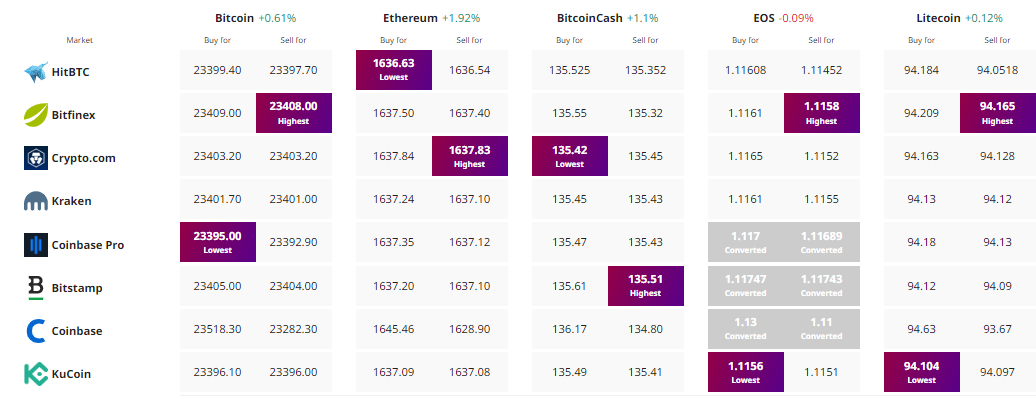Select Bitstamp BitcoinCash highest price 135.51
Viewport: 1036px width, 396px height.
point(646,286)
